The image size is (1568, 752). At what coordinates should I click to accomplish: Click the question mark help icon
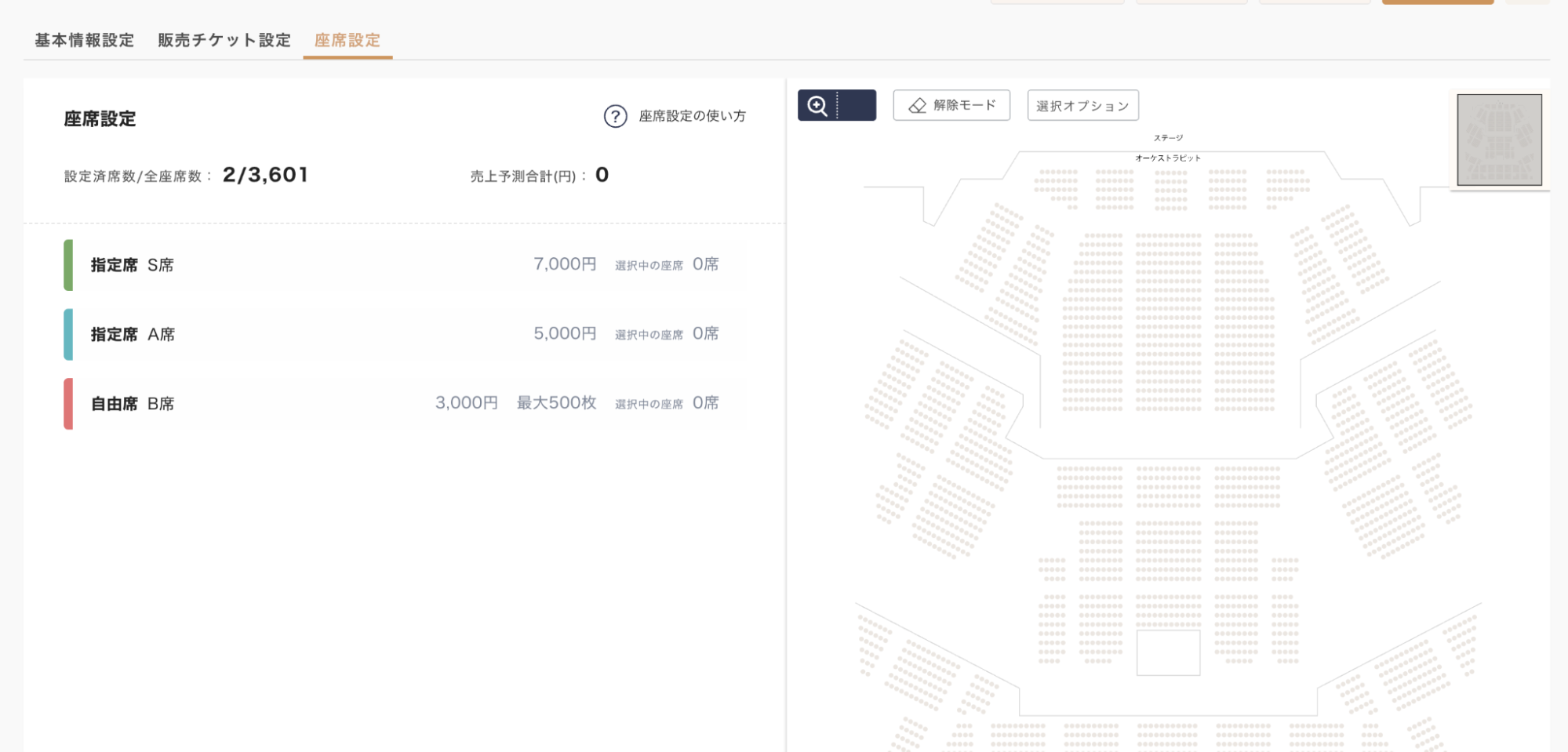(x=615, y=116)
